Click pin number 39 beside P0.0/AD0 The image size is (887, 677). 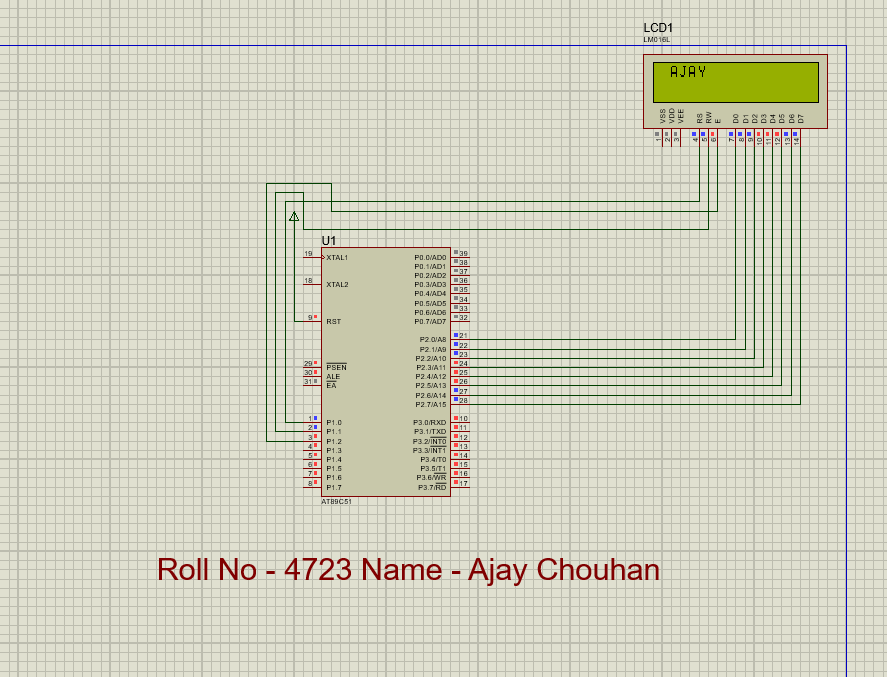[463, 253]
